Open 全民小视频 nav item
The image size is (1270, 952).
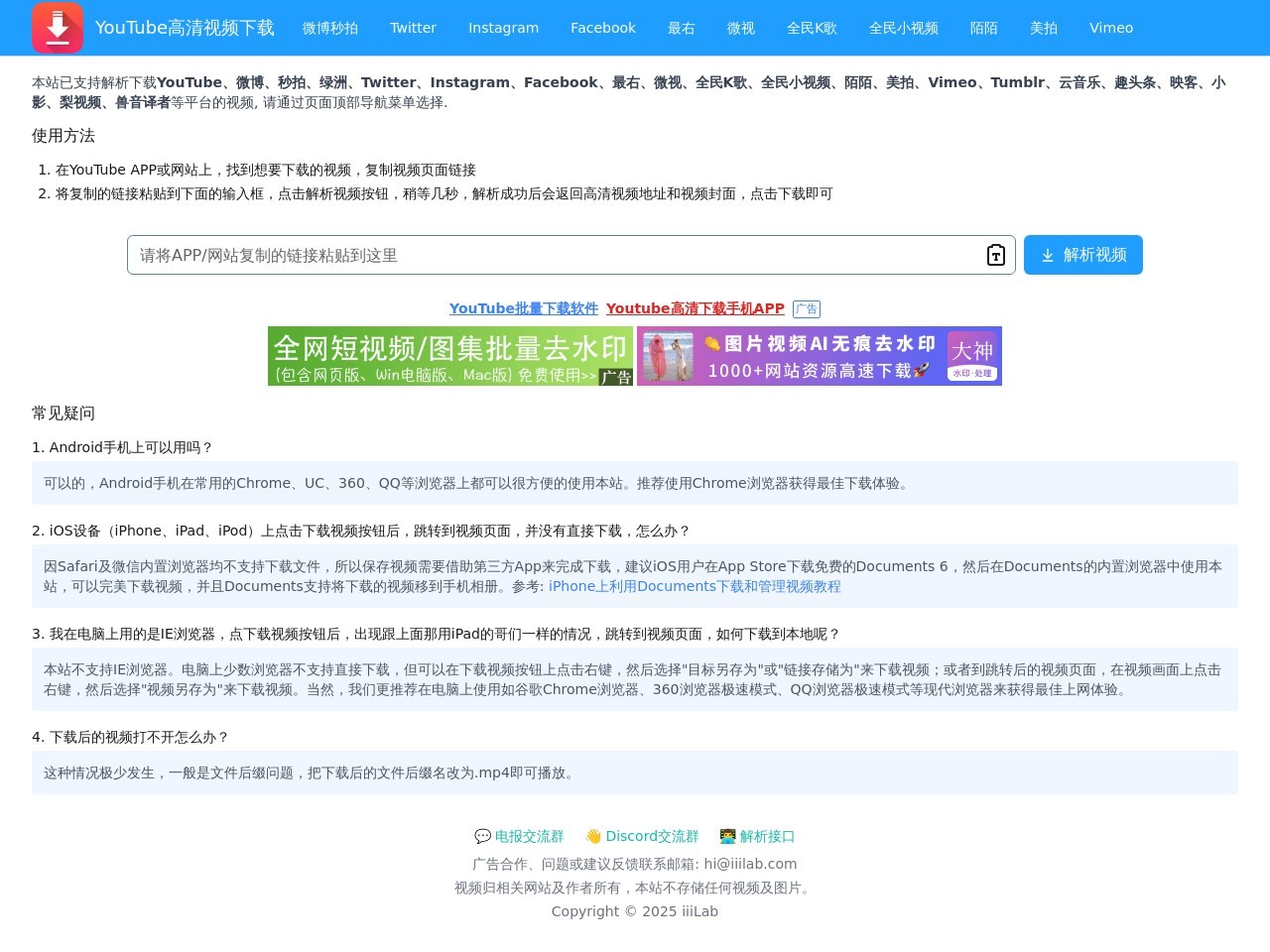point(904,28)
